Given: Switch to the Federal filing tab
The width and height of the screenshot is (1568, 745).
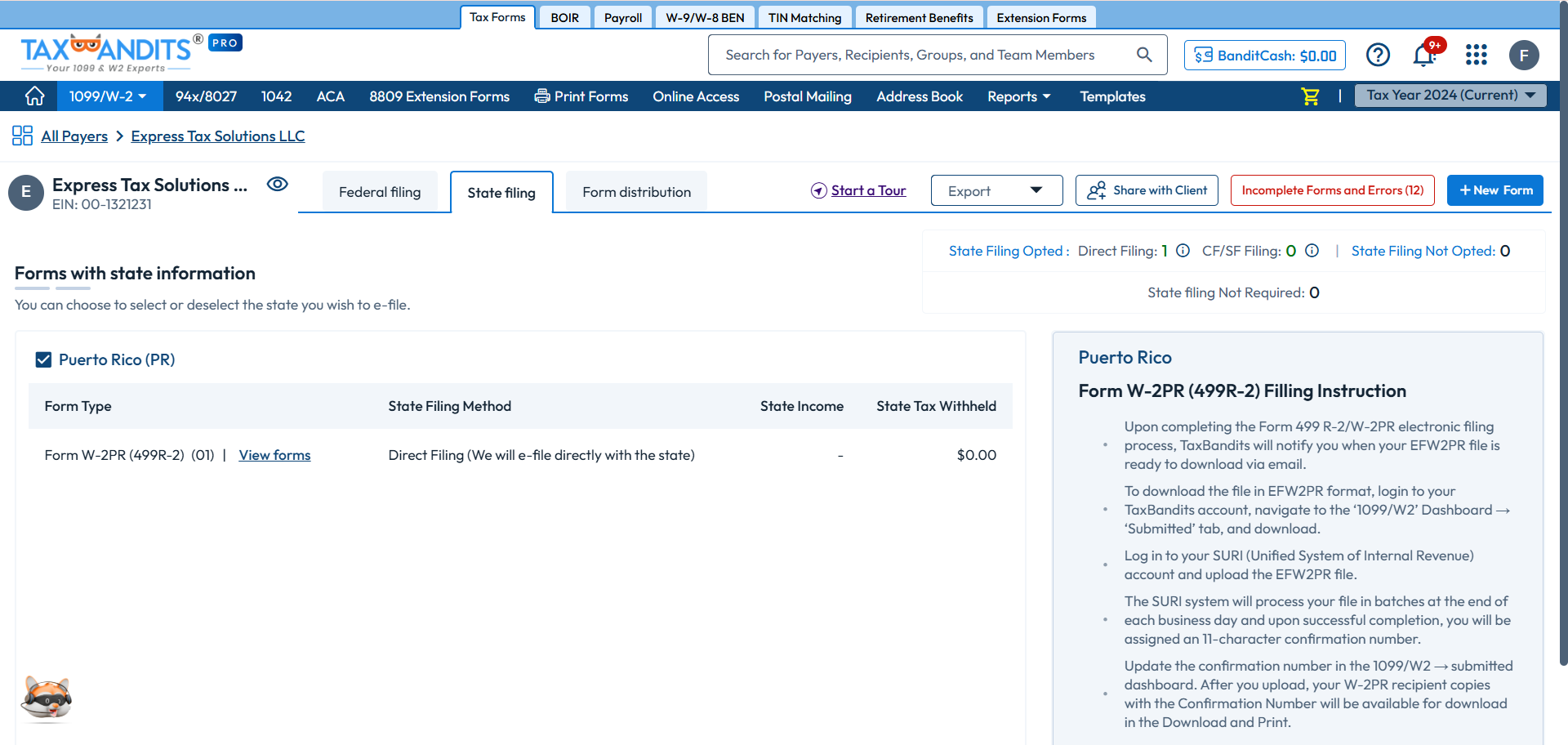Looking at the screenshot, I should (380, 192).
